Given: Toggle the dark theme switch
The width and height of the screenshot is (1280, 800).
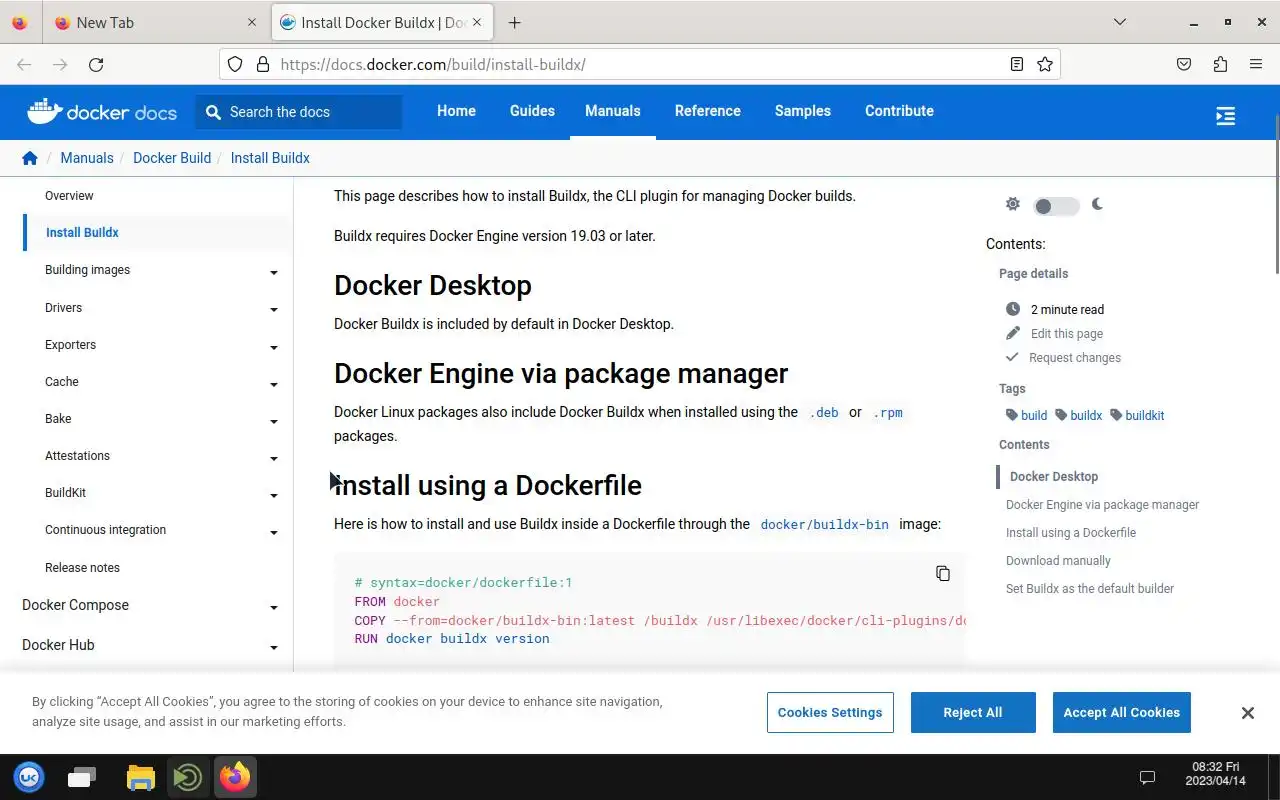Looking at the screenshot, I should pyautogui.click(x=1056, y=206).
